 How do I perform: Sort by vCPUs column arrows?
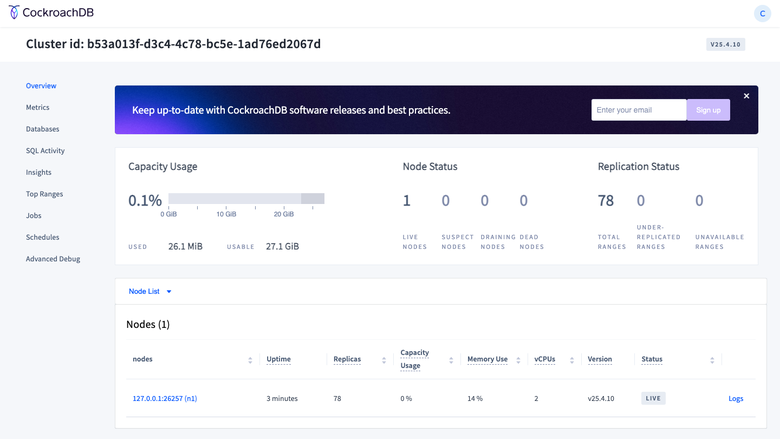(572, 360)
